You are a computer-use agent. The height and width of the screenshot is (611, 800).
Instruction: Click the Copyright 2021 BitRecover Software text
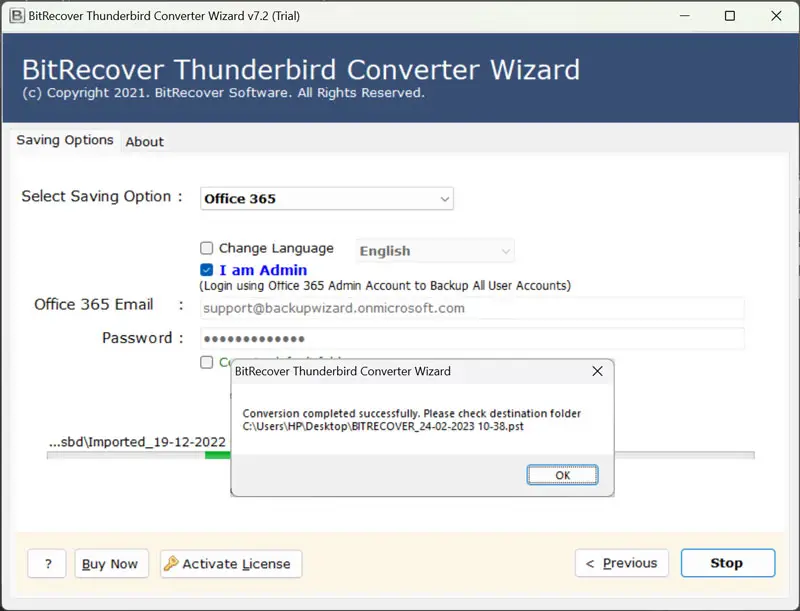(223, 93)
